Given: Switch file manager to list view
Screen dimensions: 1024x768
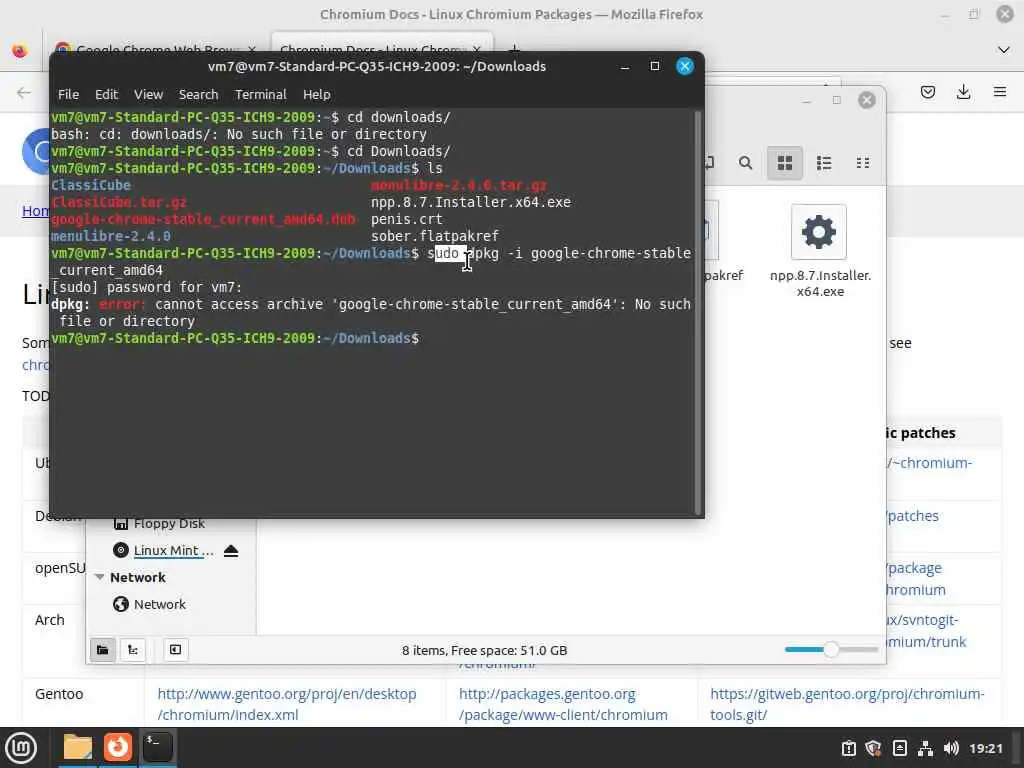Looking at the screenshot, I should point(824,163).
